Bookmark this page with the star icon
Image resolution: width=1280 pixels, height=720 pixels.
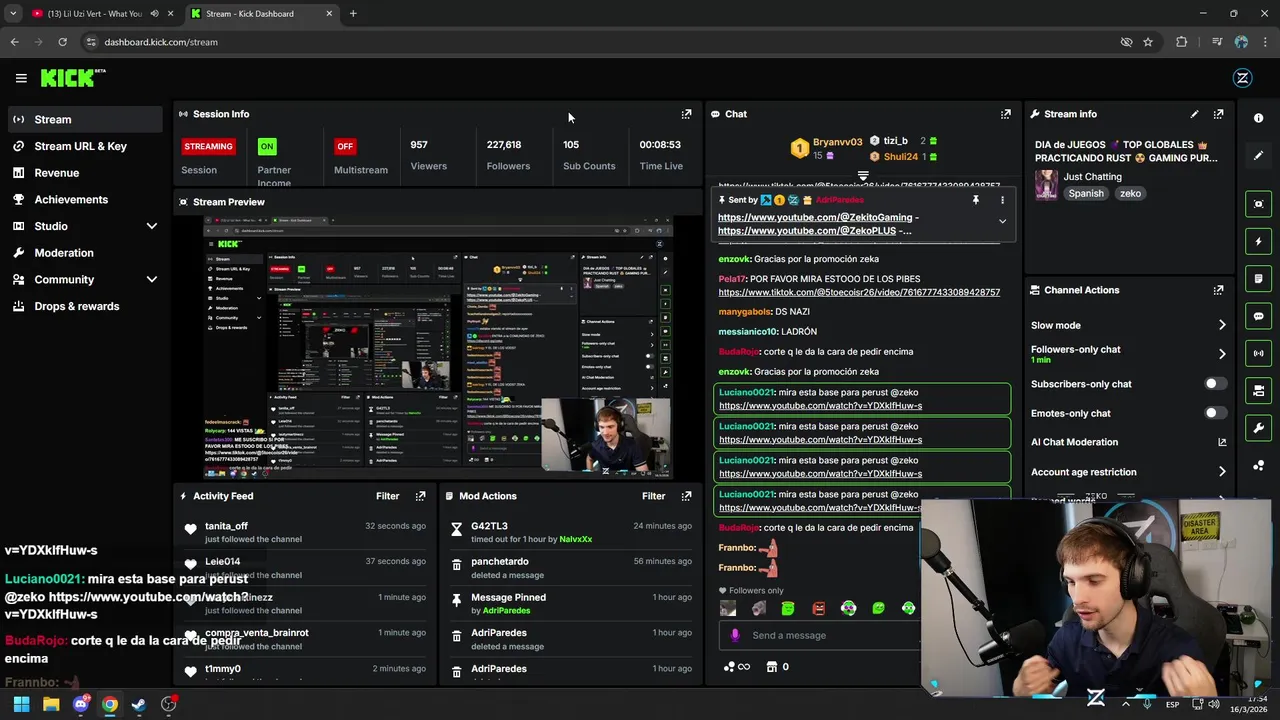point(1148,42)
